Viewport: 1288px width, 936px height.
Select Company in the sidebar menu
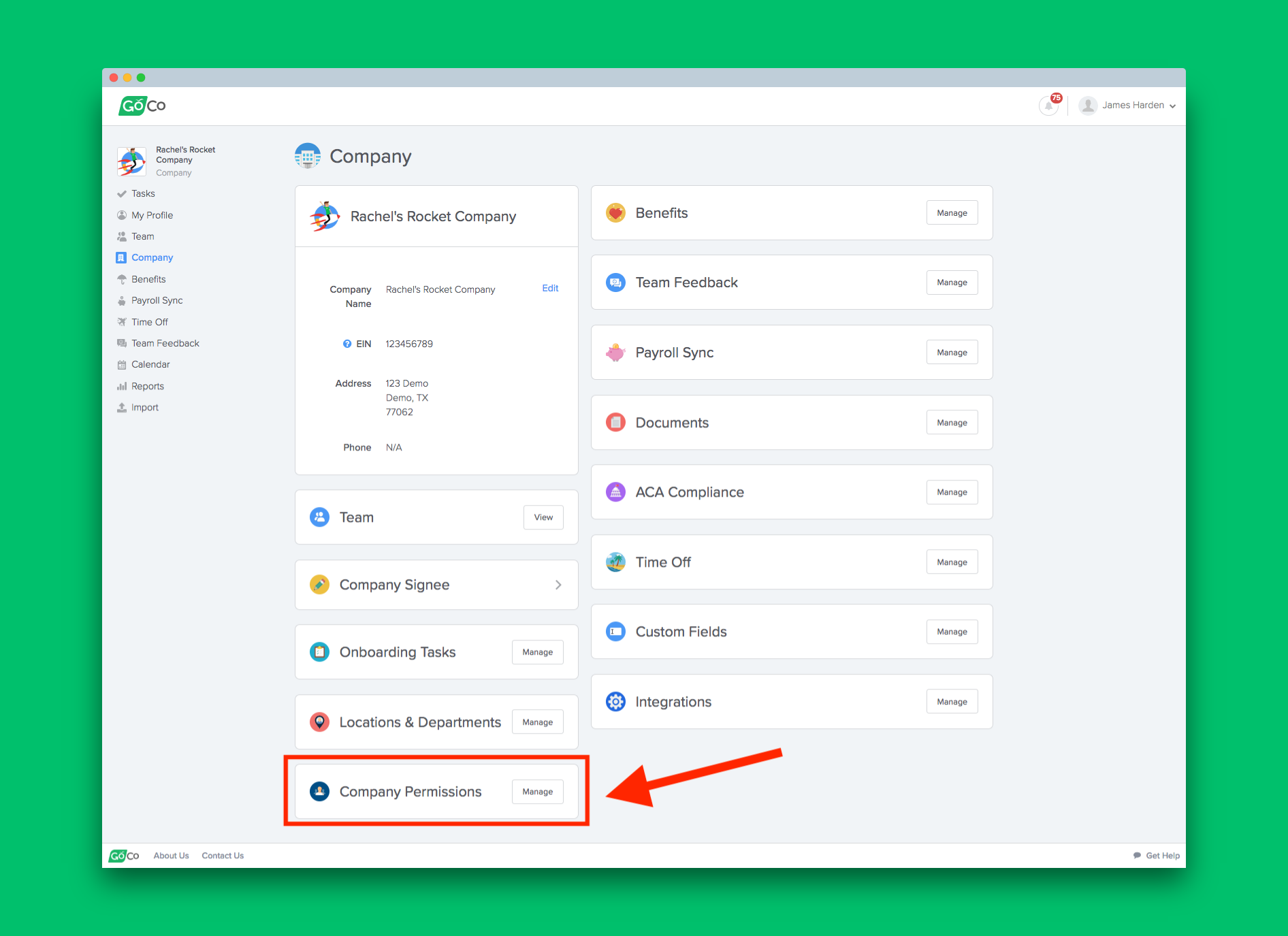pyautogui.click(x=152, y=257)
